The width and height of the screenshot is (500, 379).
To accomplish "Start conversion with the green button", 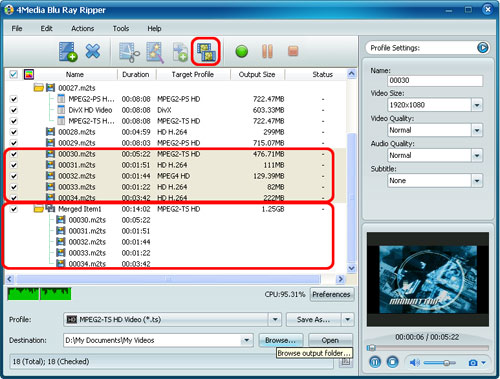I will pos(242,52).
